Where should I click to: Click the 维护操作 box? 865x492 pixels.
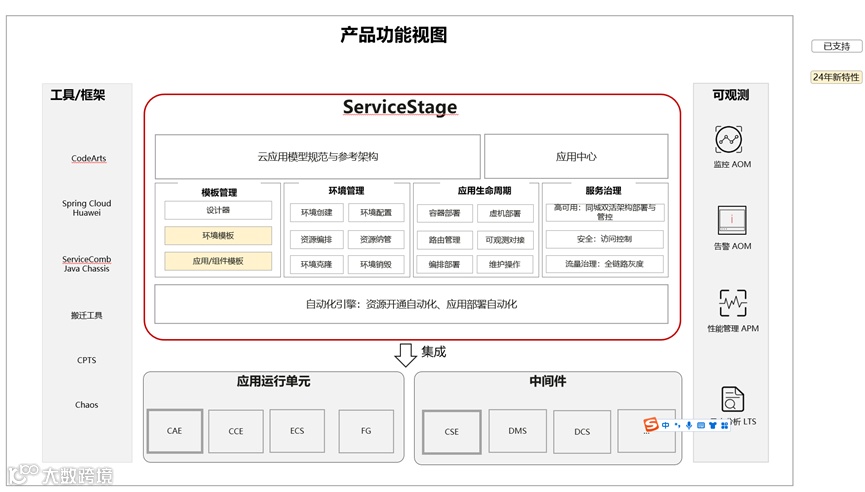pyautogui.click(x=505, y=264)
